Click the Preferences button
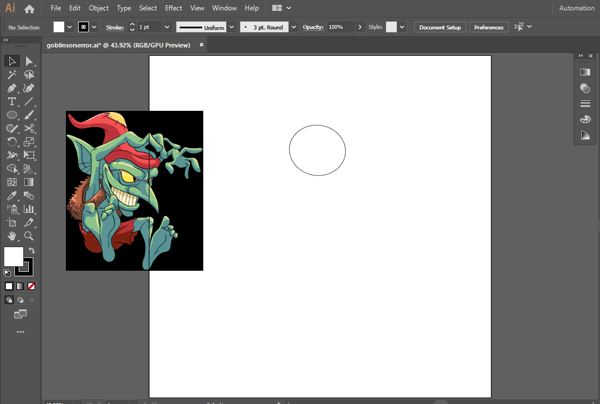Viewport: 600px width, 404px height. pos(489,27)
